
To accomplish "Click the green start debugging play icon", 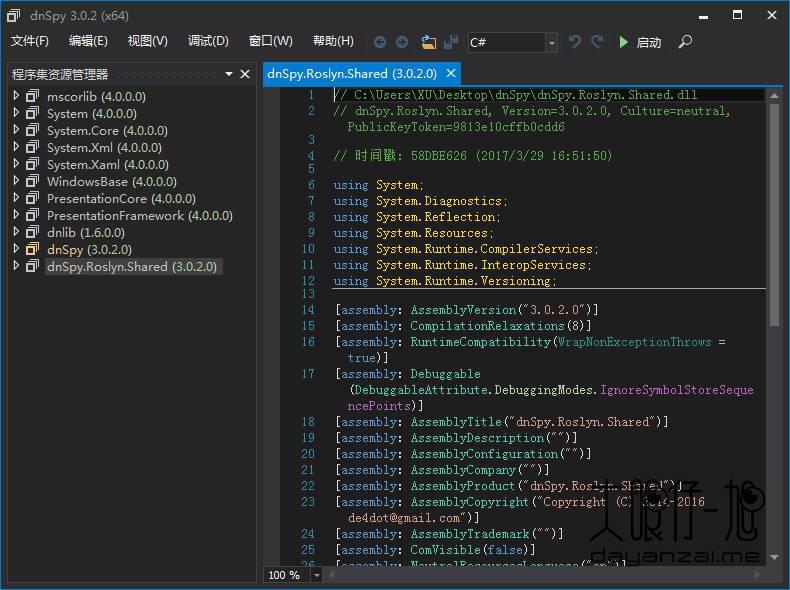I will (623, 42).
